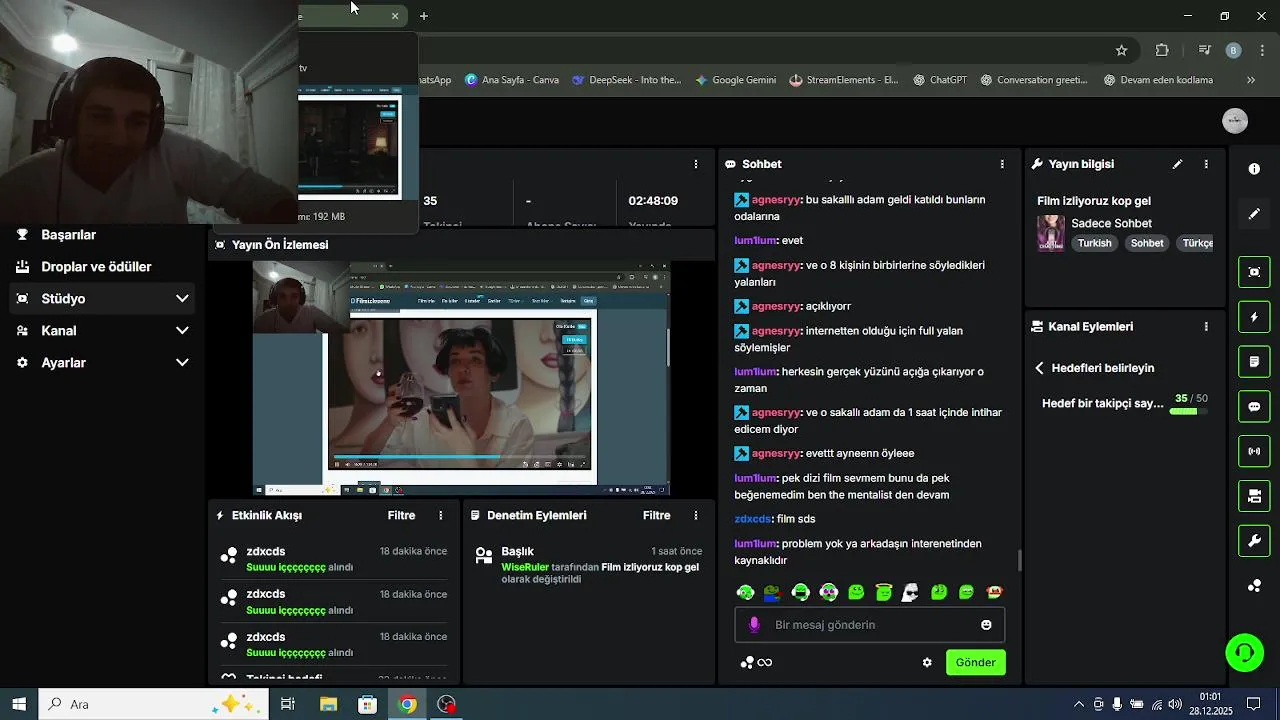Open Kanal Eylemleri panel three-dot menu
Image resolution: width=1280 pixels, height=720 pixels.
pyautogui.click(x=1206, y=327)
